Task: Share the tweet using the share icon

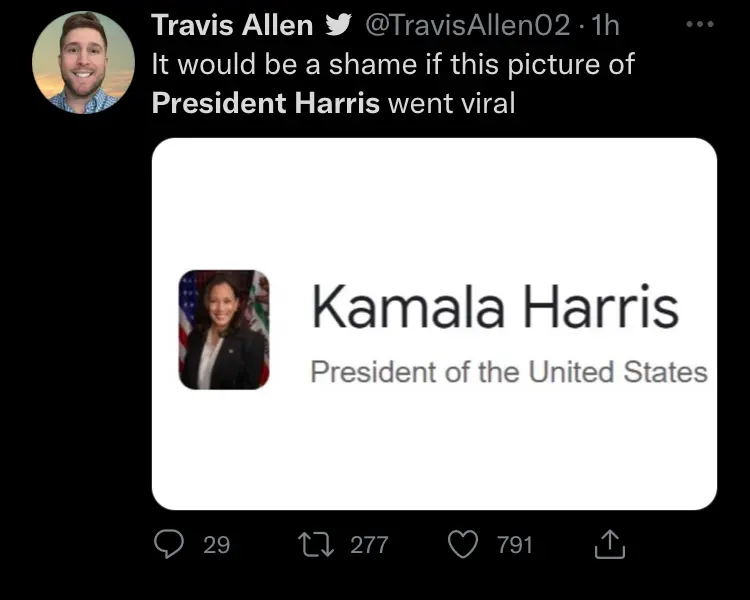Action: pyautogui.click(x=607, y=544)
